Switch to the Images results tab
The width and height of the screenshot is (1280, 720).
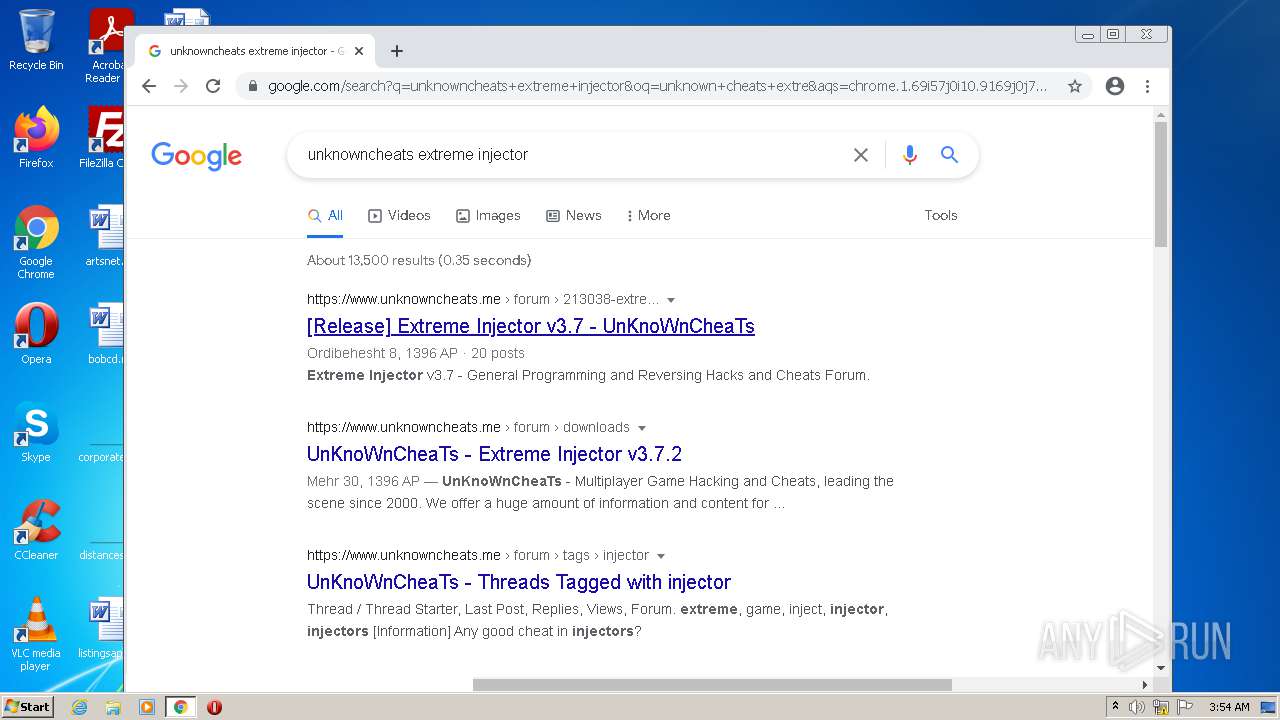click(488, 215)
